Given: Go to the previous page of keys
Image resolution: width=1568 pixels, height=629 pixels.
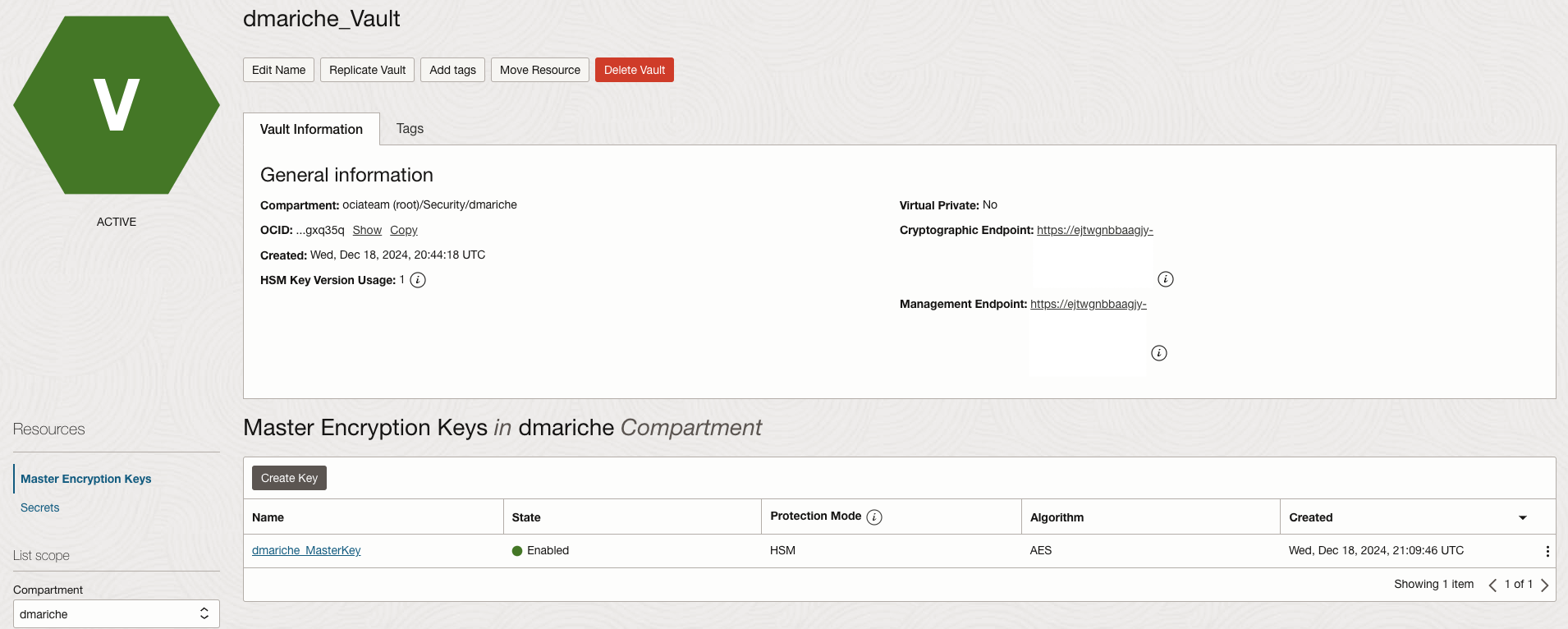Looking at the screenshot, I should (1492, 585).
